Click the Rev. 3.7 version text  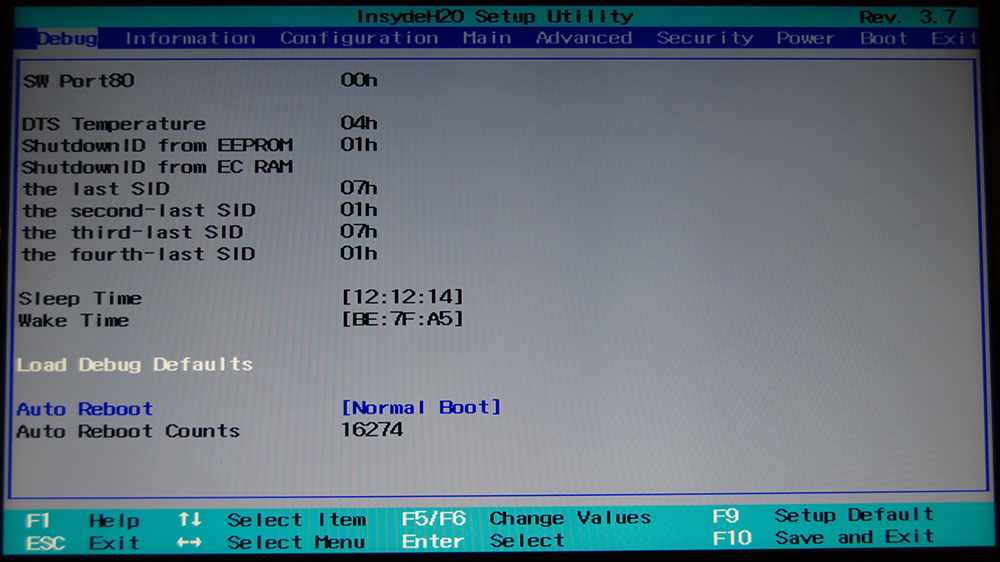[x=907, y=17]
